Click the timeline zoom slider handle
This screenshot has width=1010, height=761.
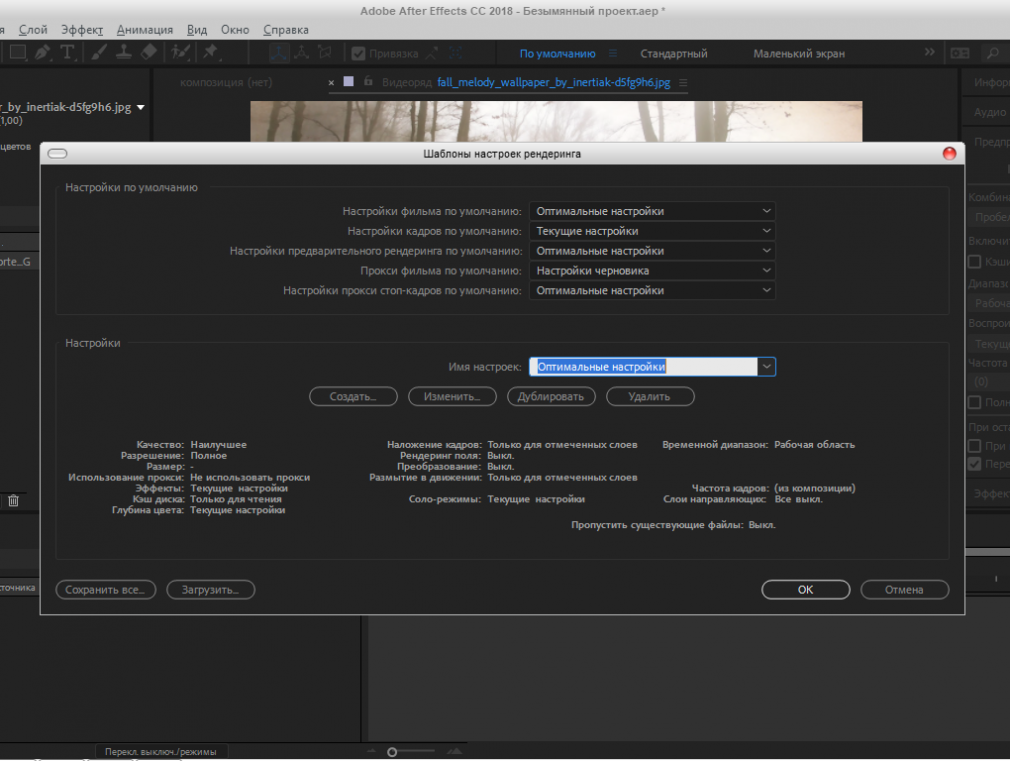tap(392, 752)
